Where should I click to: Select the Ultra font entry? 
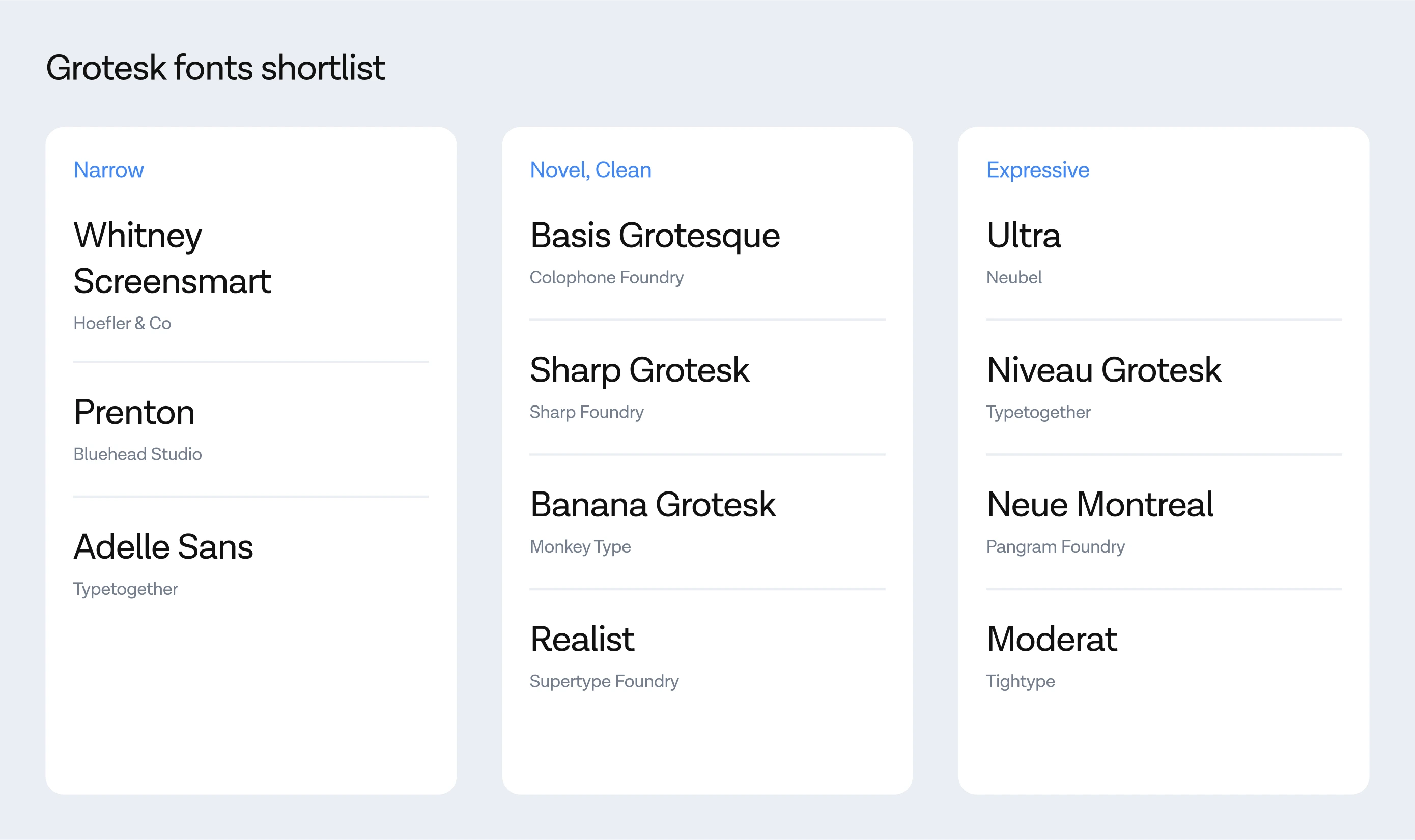pyautogui.click(x=1023, y=236)
